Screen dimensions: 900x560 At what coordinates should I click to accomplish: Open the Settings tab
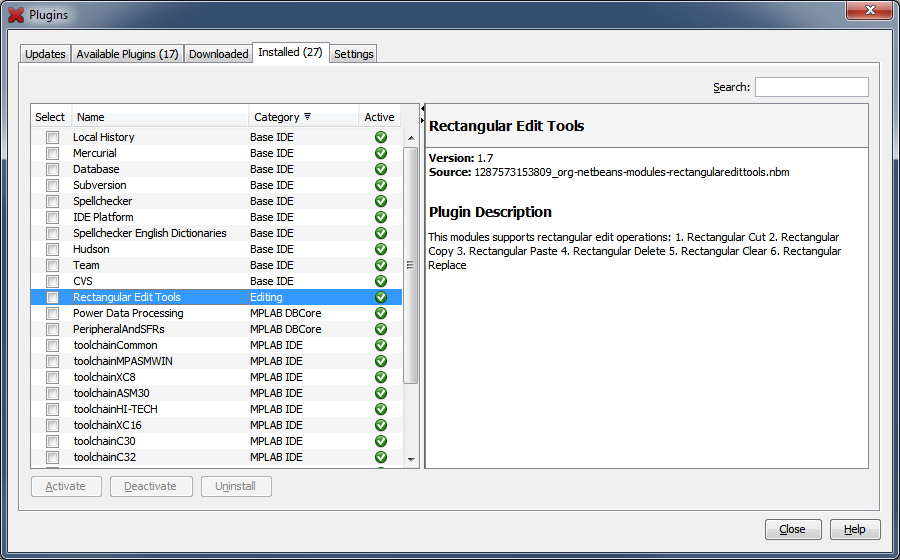click(353, 54)
